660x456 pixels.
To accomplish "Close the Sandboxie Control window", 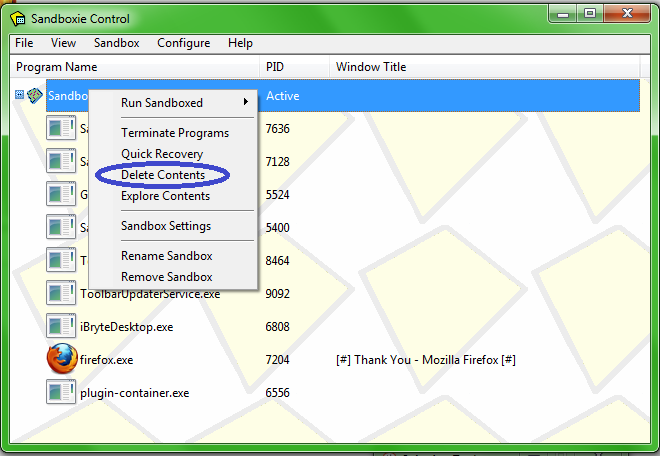I will [x=627, y=14].
